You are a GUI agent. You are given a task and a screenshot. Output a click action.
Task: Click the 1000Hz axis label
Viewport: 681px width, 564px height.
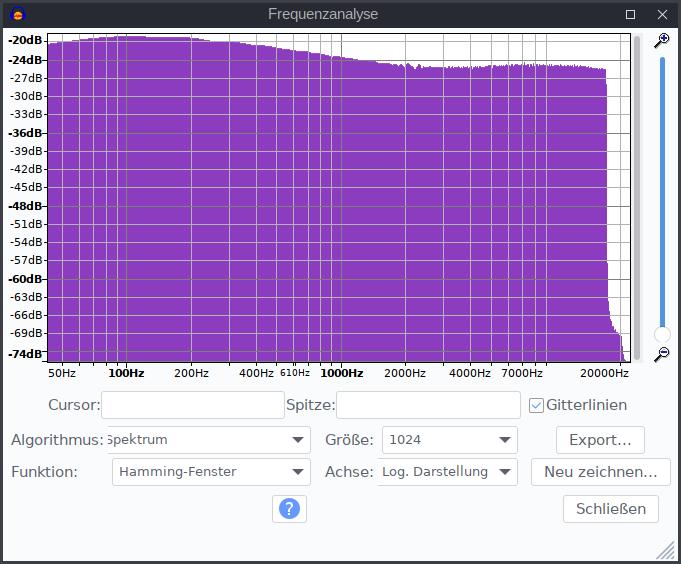(341, 373)
